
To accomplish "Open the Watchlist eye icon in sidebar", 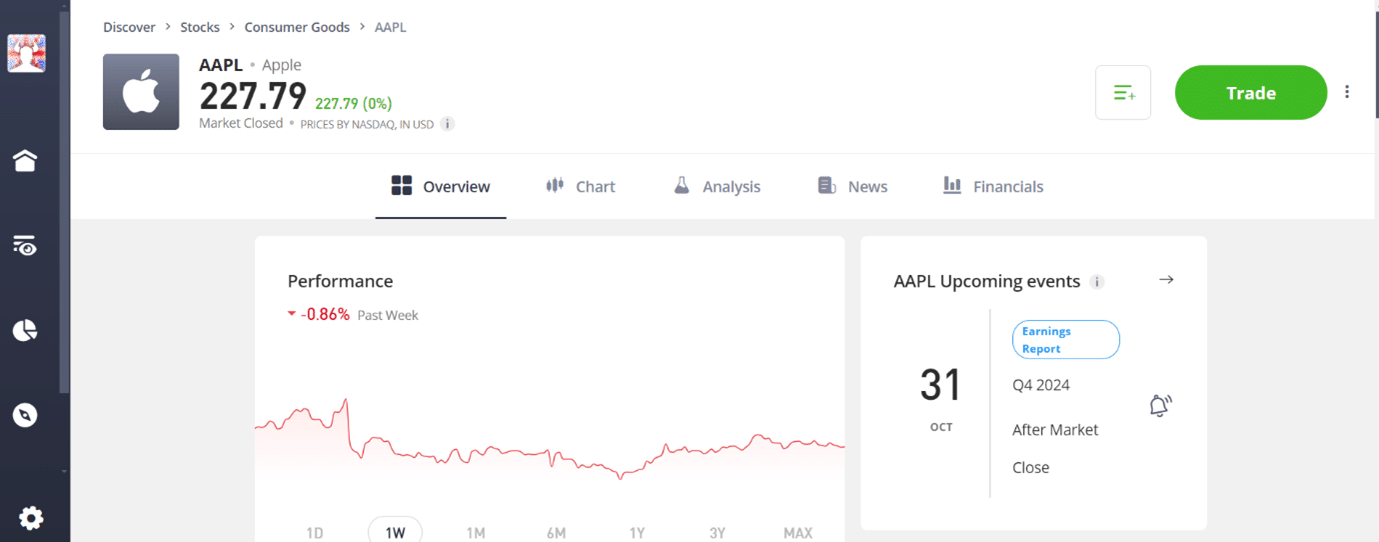I will click(25, 246).
